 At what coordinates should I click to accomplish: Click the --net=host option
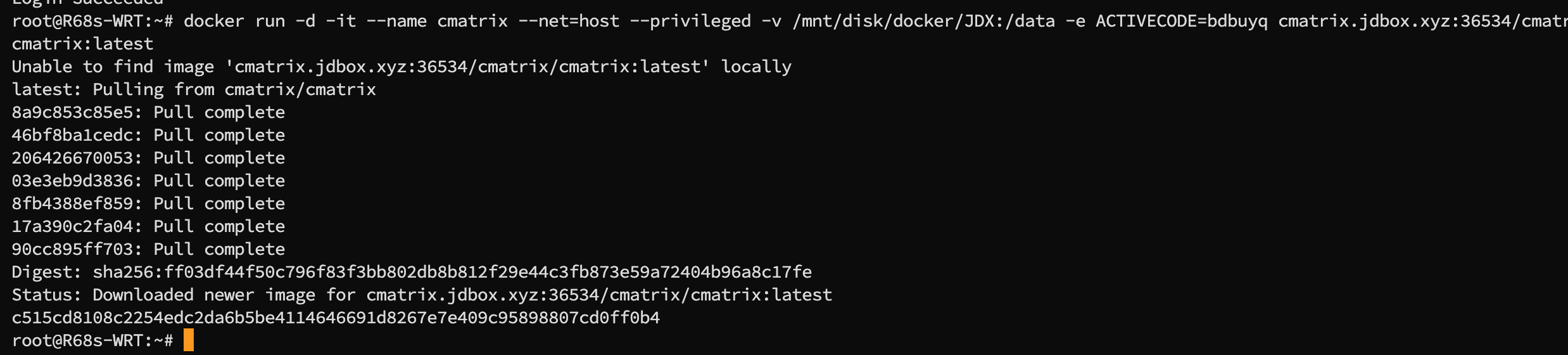pyautogui.click(x=569, y=21)
